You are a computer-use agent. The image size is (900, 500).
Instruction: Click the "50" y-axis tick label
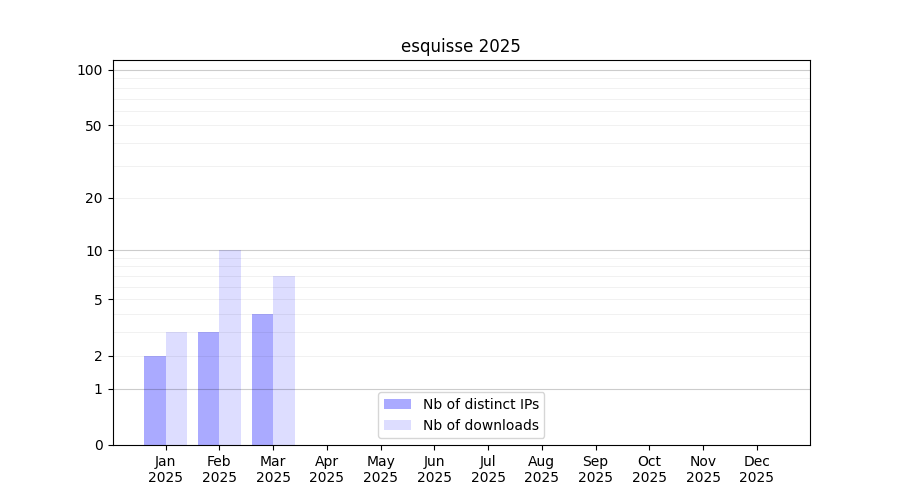tap(93, 126)
